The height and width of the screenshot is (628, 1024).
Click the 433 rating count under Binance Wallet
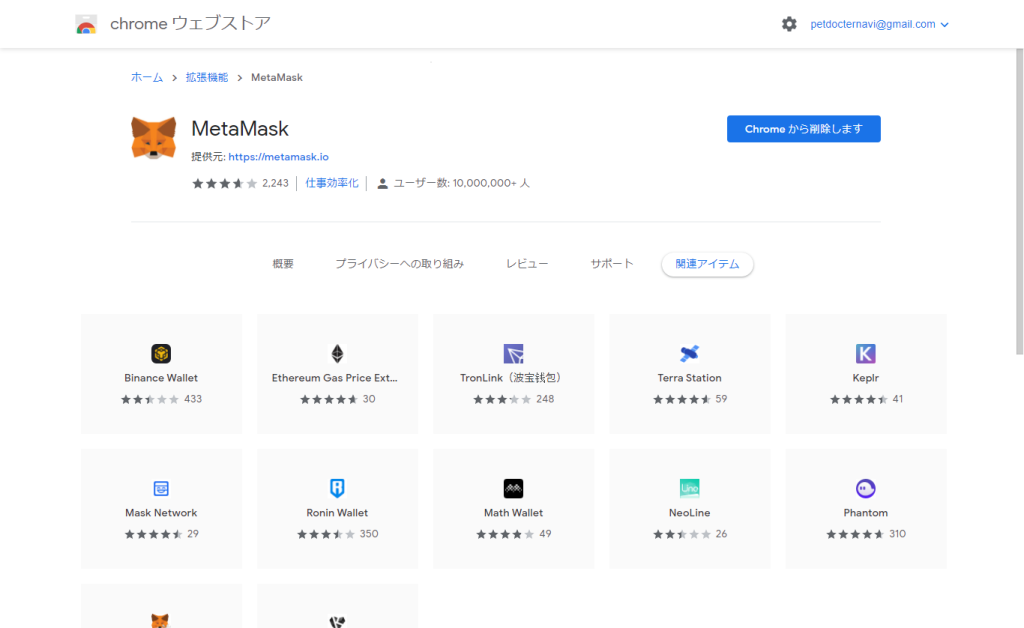pos(193,400)
